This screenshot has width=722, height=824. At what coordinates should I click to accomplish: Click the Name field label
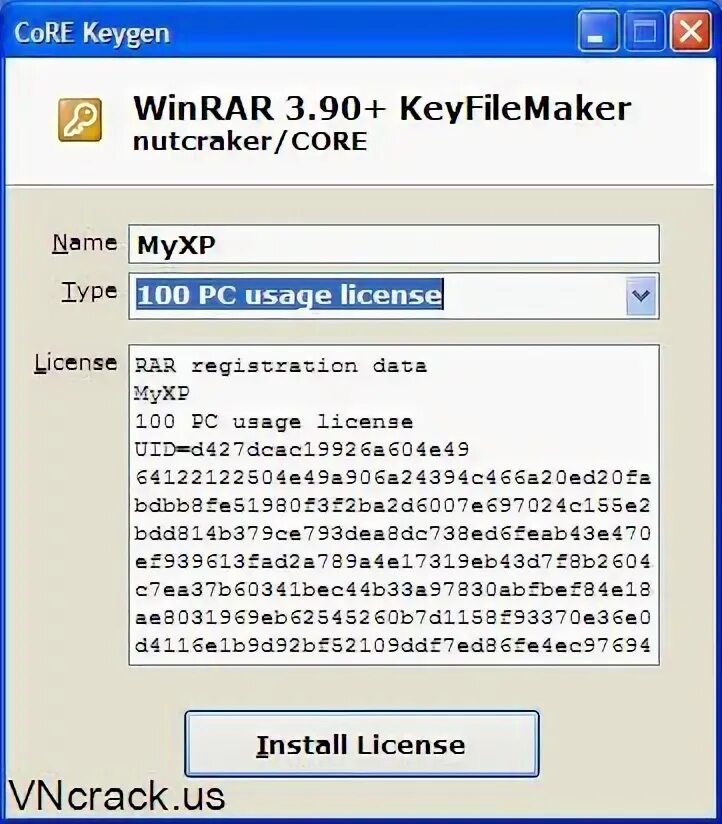[x=85, y=243]
